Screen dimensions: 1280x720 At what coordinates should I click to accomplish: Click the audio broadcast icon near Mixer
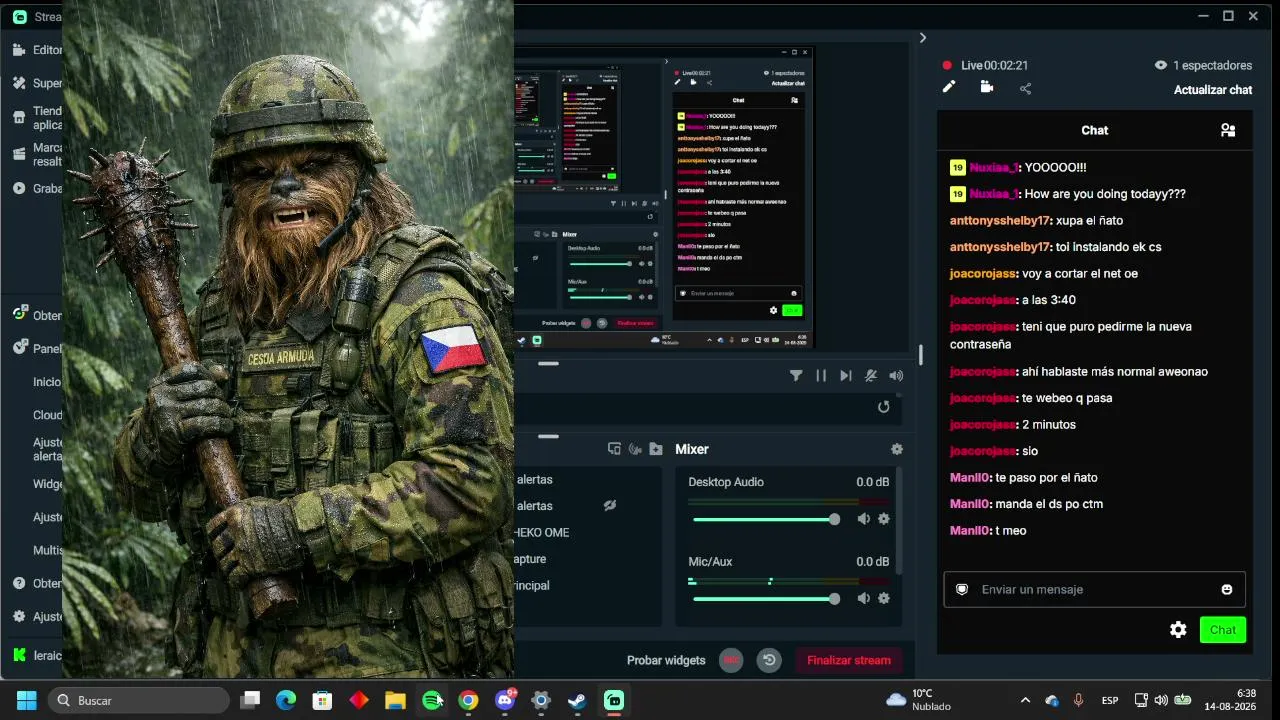pos(635,449)
